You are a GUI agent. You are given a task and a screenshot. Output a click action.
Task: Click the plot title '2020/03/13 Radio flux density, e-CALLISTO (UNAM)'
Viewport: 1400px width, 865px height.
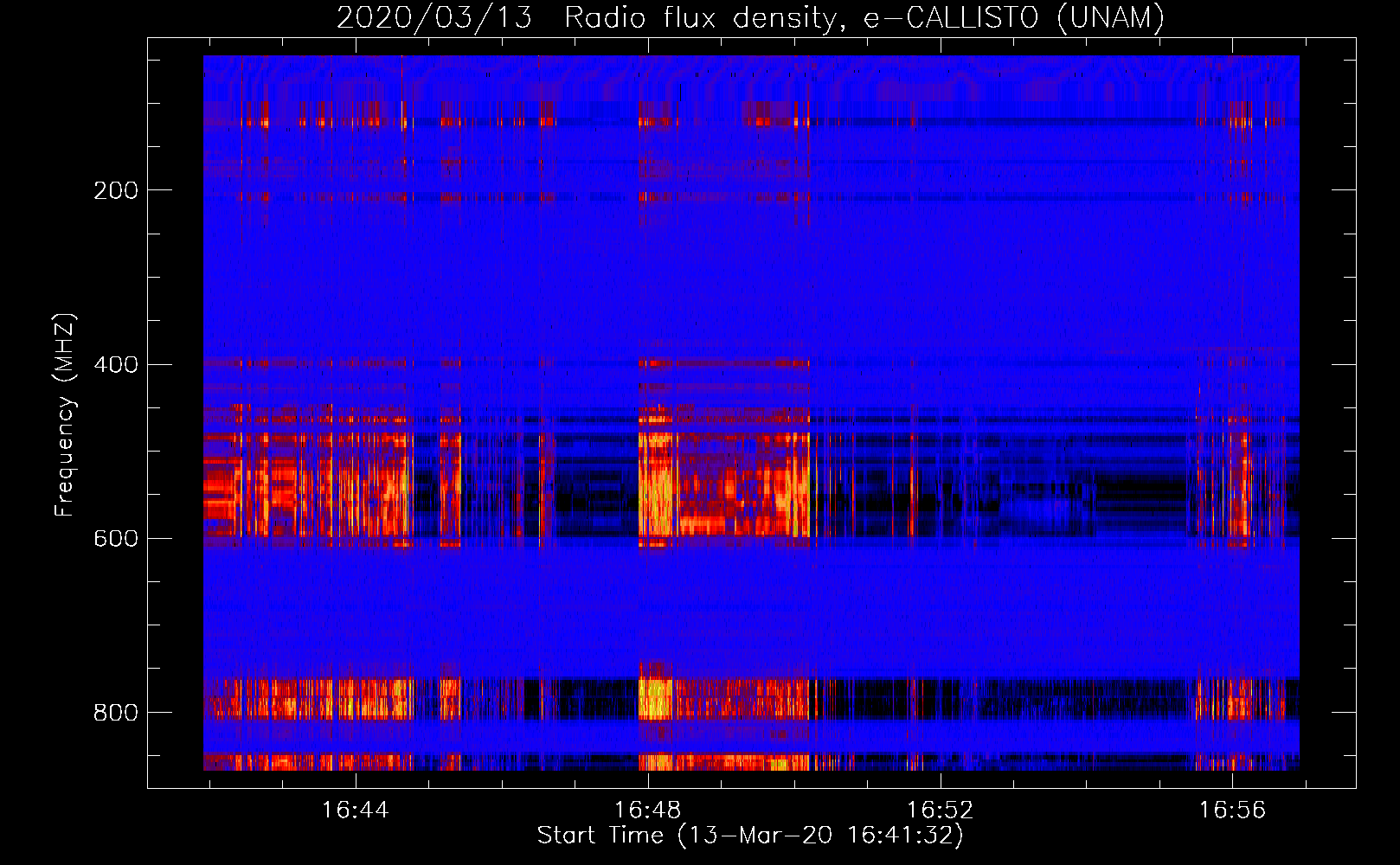pyautogui.click(x=750, y=17)
